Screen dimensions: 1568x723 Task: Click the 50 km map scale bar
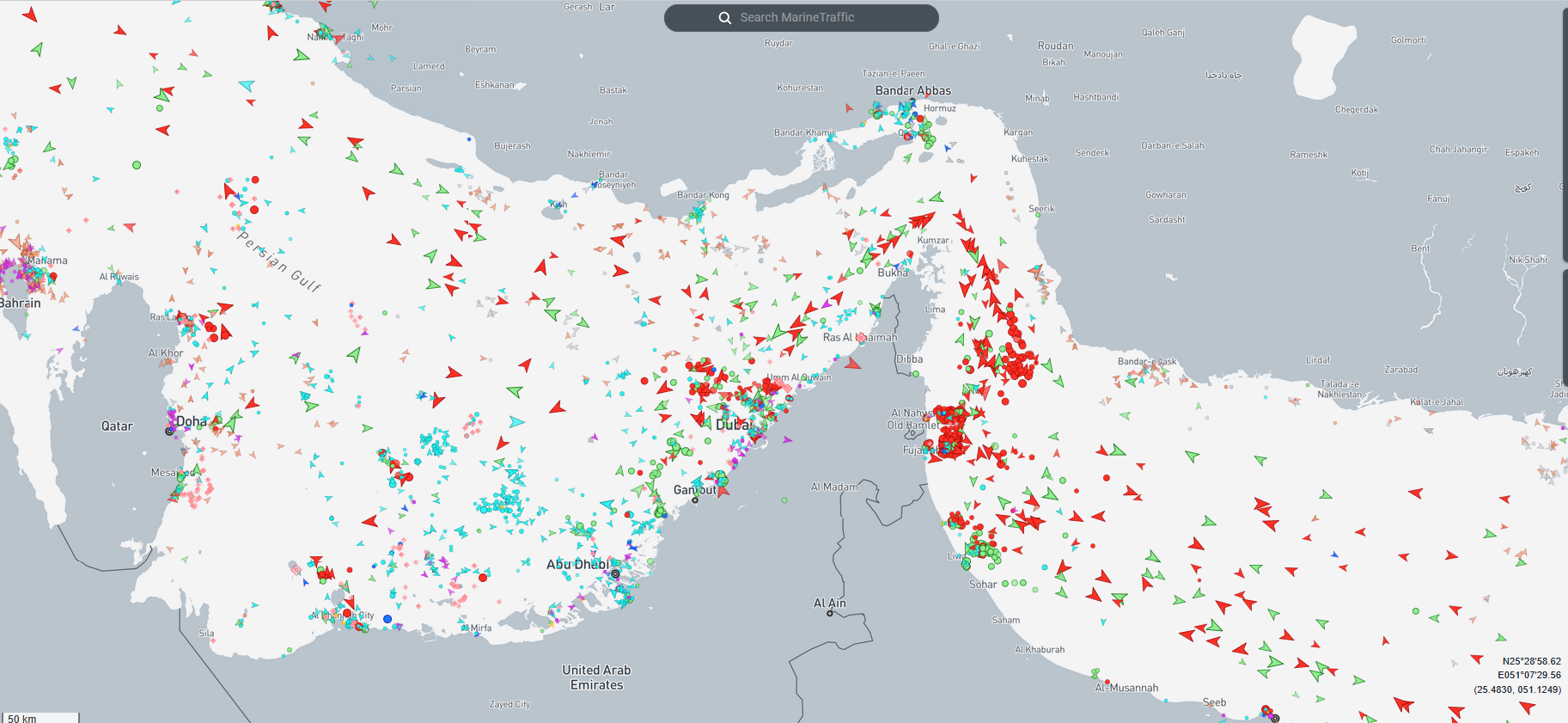pos(40,718)
